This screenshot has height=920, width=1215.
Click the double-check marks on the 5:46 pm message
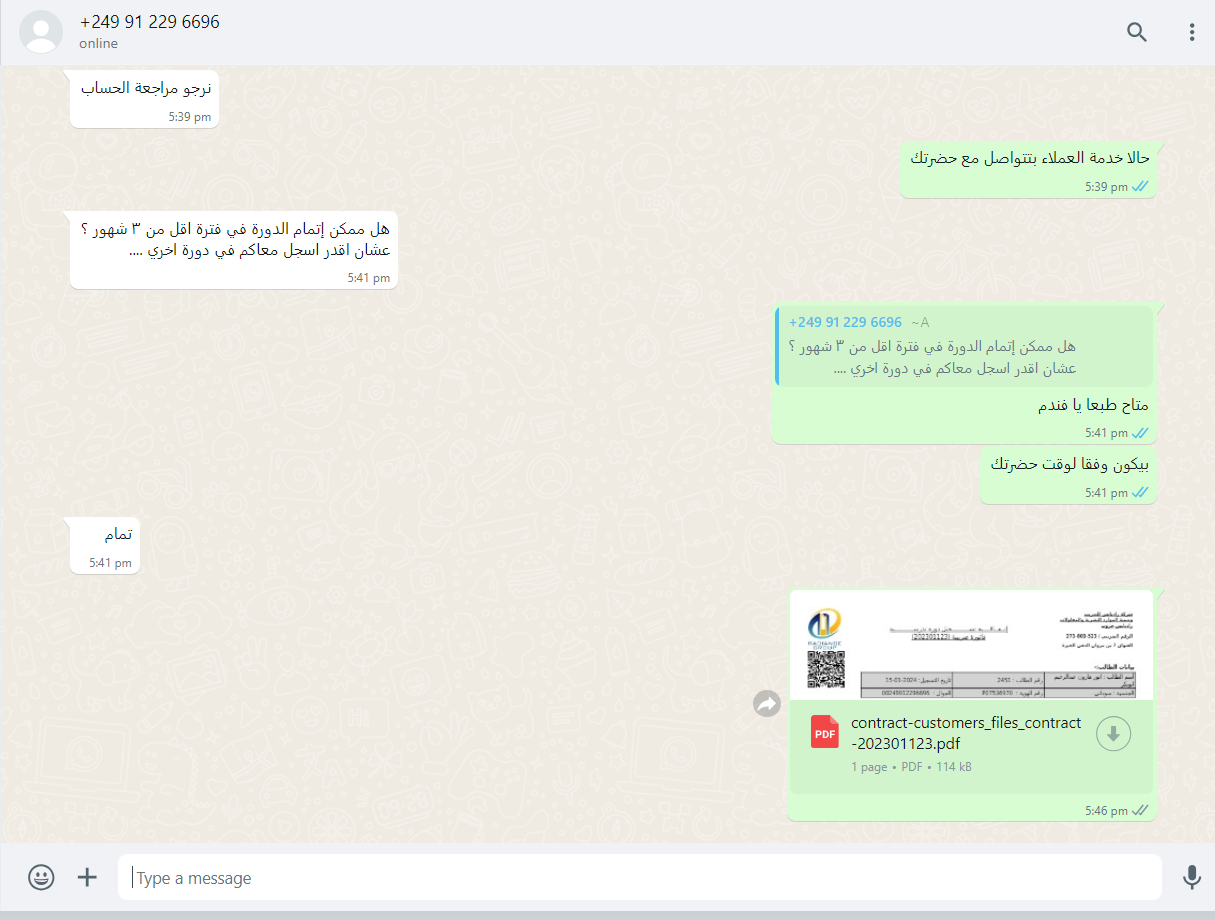click(x=1140, y=811)
